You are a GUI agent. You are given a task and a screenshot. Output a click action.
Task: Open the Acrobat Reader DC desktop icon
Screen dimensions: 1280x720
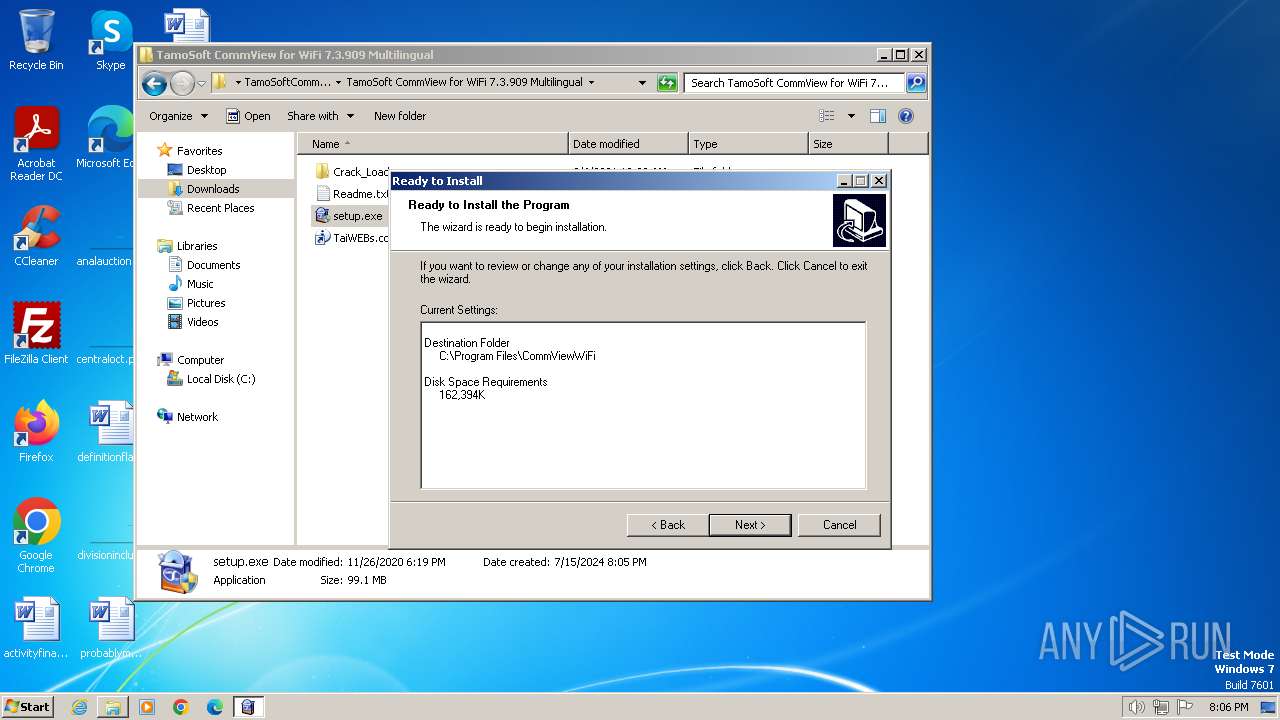click(x=36, y=145)
